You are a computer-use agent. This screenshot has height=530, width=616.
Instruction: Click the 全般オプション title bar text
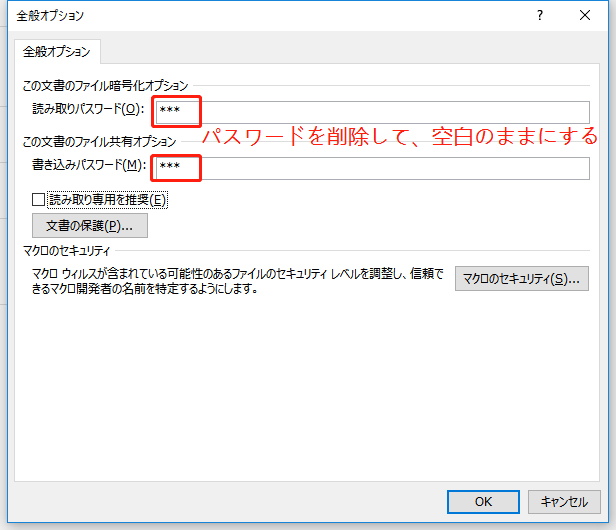(48, 15)
